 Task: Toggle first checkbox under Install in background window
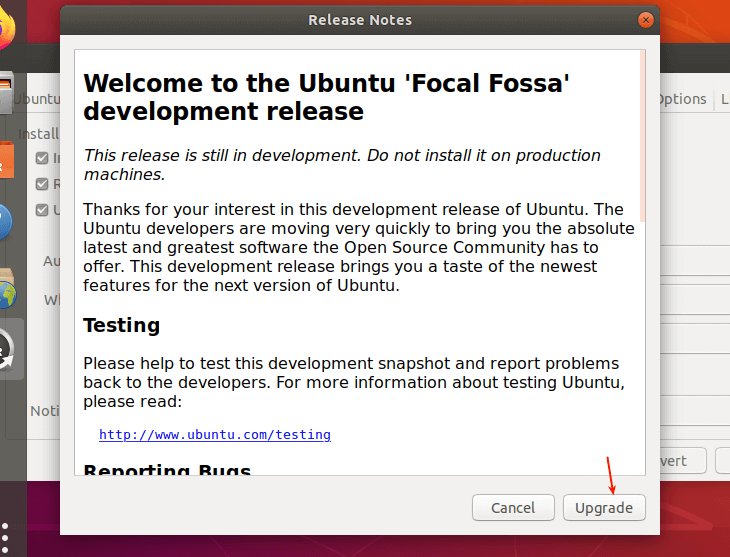coord(42,158)
